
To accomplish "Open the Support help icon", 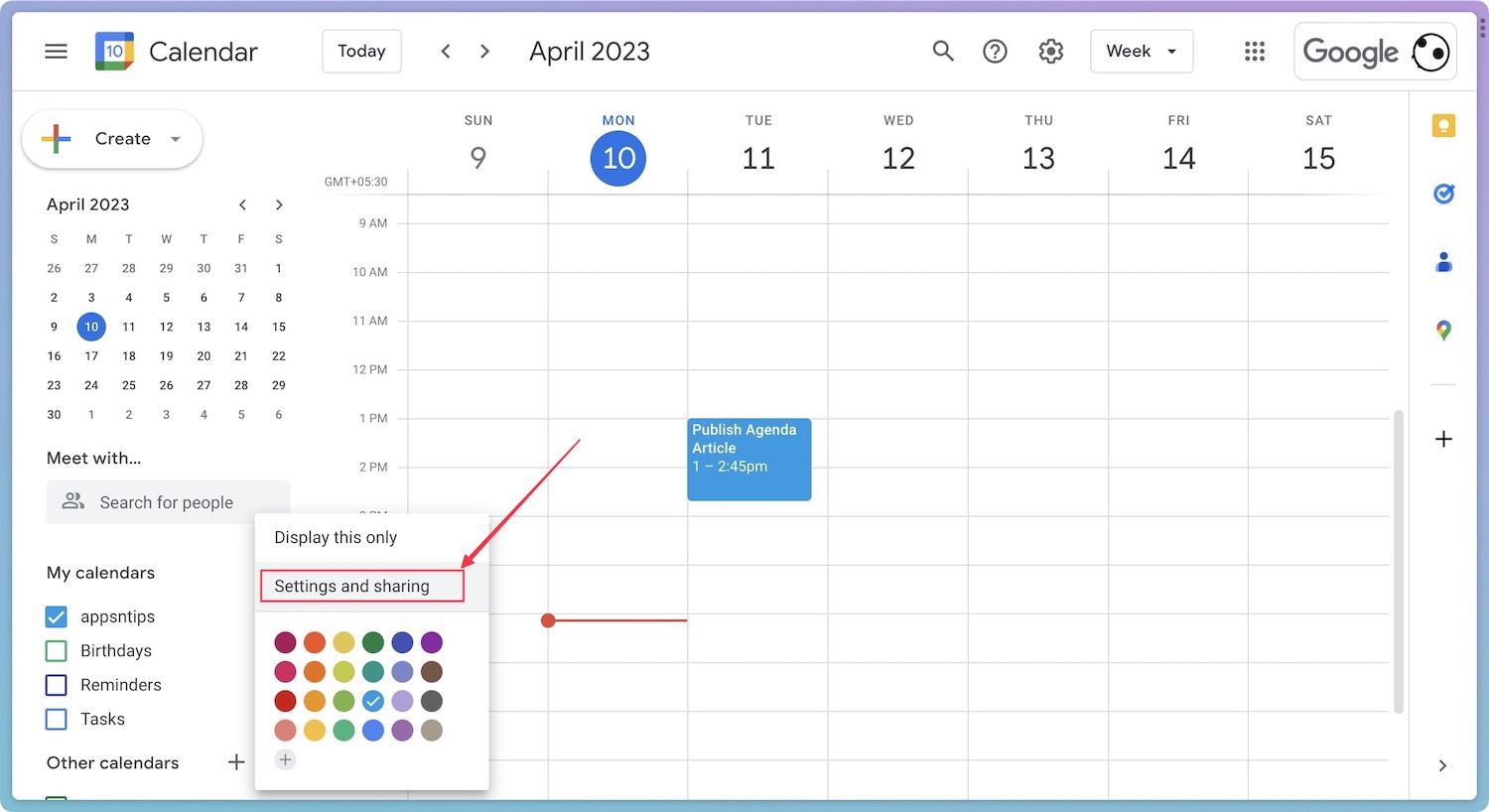I will point(995,52).
